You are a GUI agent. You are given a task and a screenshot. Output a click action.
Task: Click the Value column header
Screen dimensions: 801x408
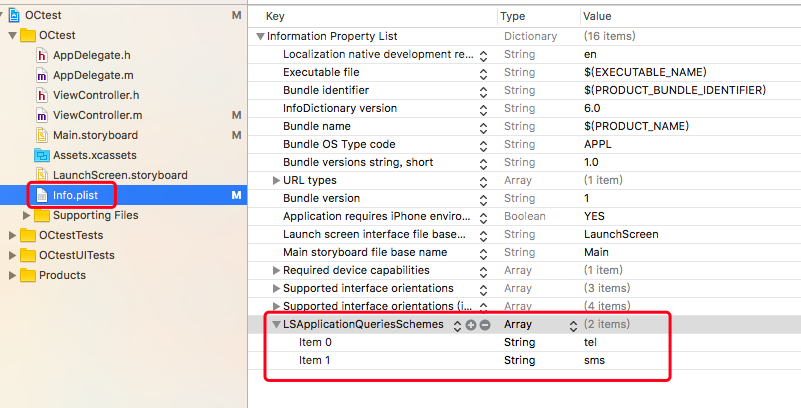pyautogui.click(x=597, y=16)
